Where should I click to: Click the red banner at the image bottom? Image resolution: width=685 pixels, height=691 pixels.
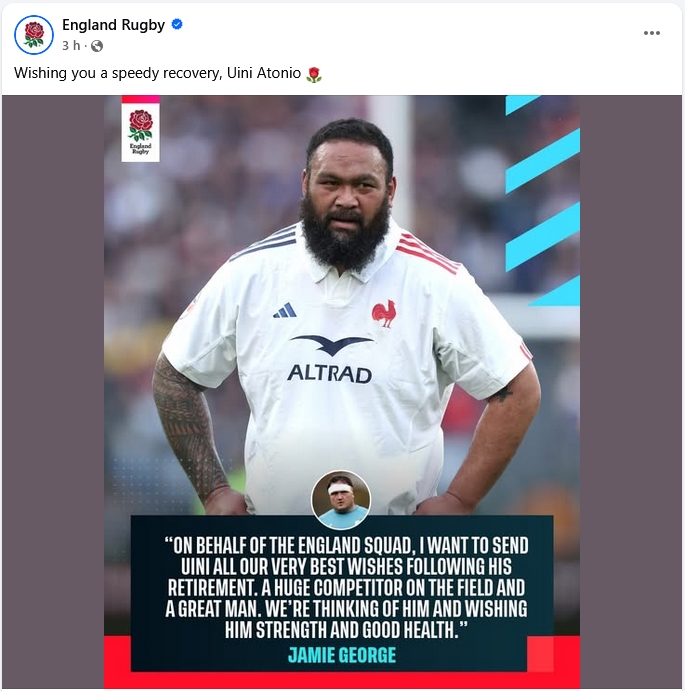[x=342, y=678]
